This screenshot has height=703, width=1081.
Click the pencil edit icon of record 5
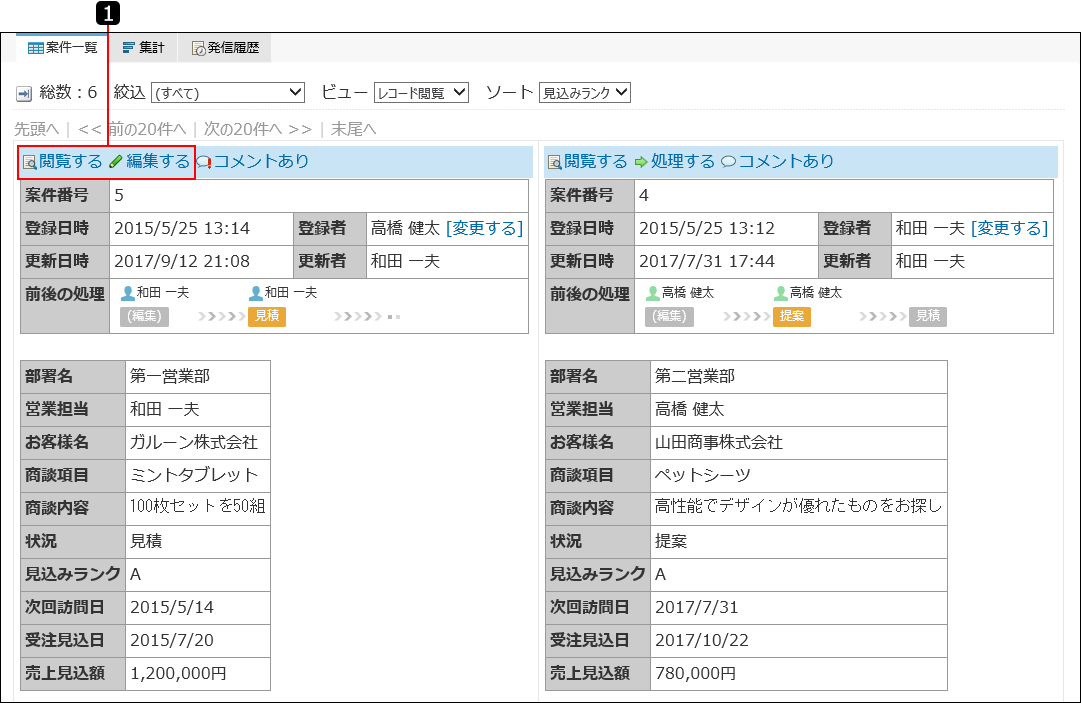click(116, 162)
